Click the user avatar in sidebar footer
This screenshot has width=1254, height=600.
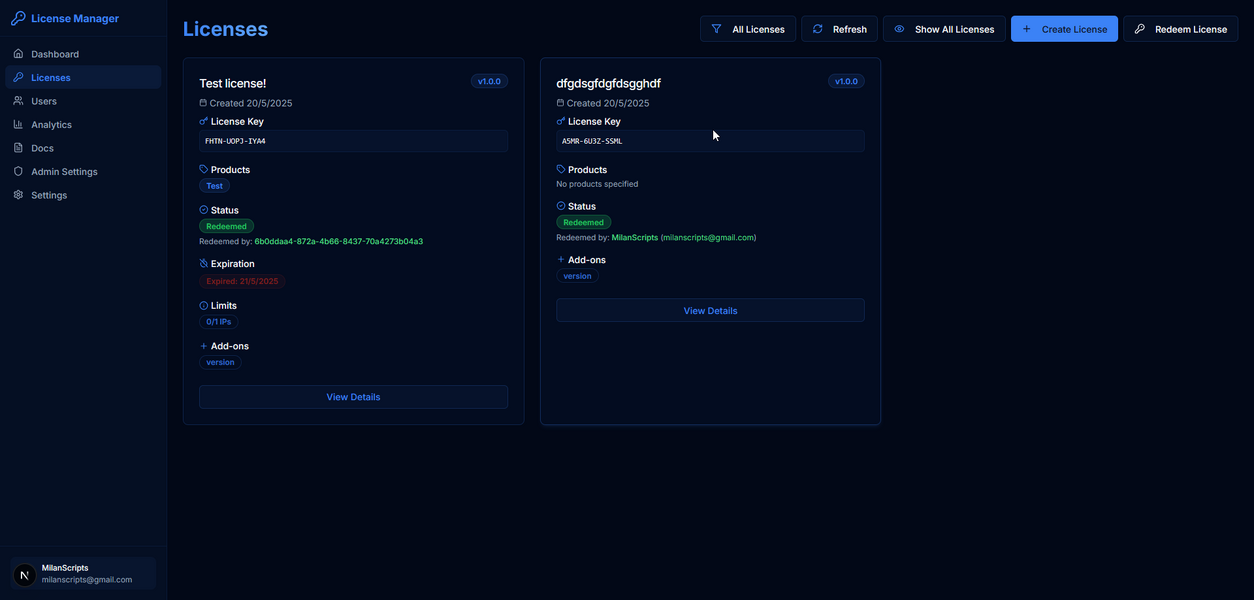(x=24, y=574)
